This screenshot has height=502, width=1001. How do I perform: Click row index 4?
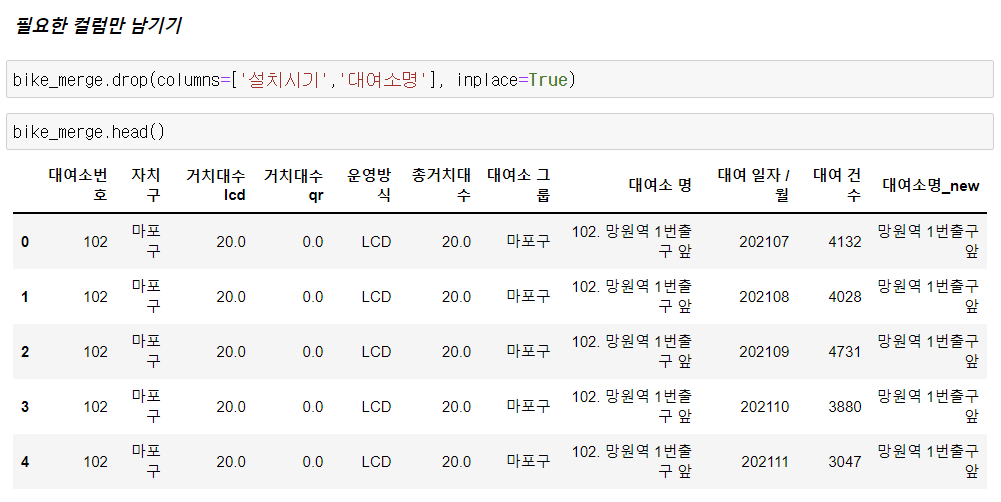(x=25, y=461)
